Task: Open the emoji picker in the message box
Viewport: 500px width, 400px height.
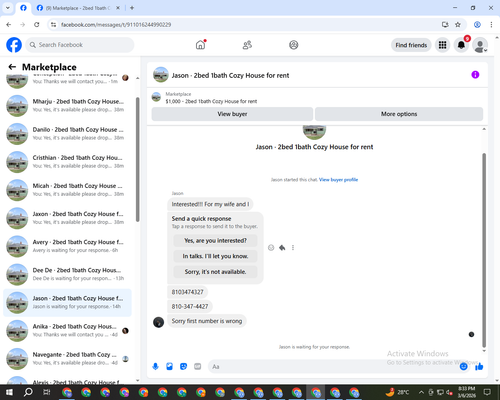Action: click(463, 367)
